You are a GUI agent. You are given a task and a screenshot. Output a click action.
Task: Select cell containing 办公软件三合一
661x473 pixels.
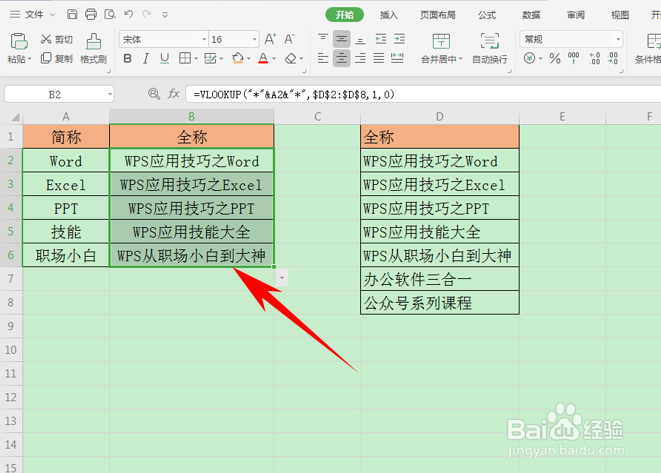coord(440,279)
